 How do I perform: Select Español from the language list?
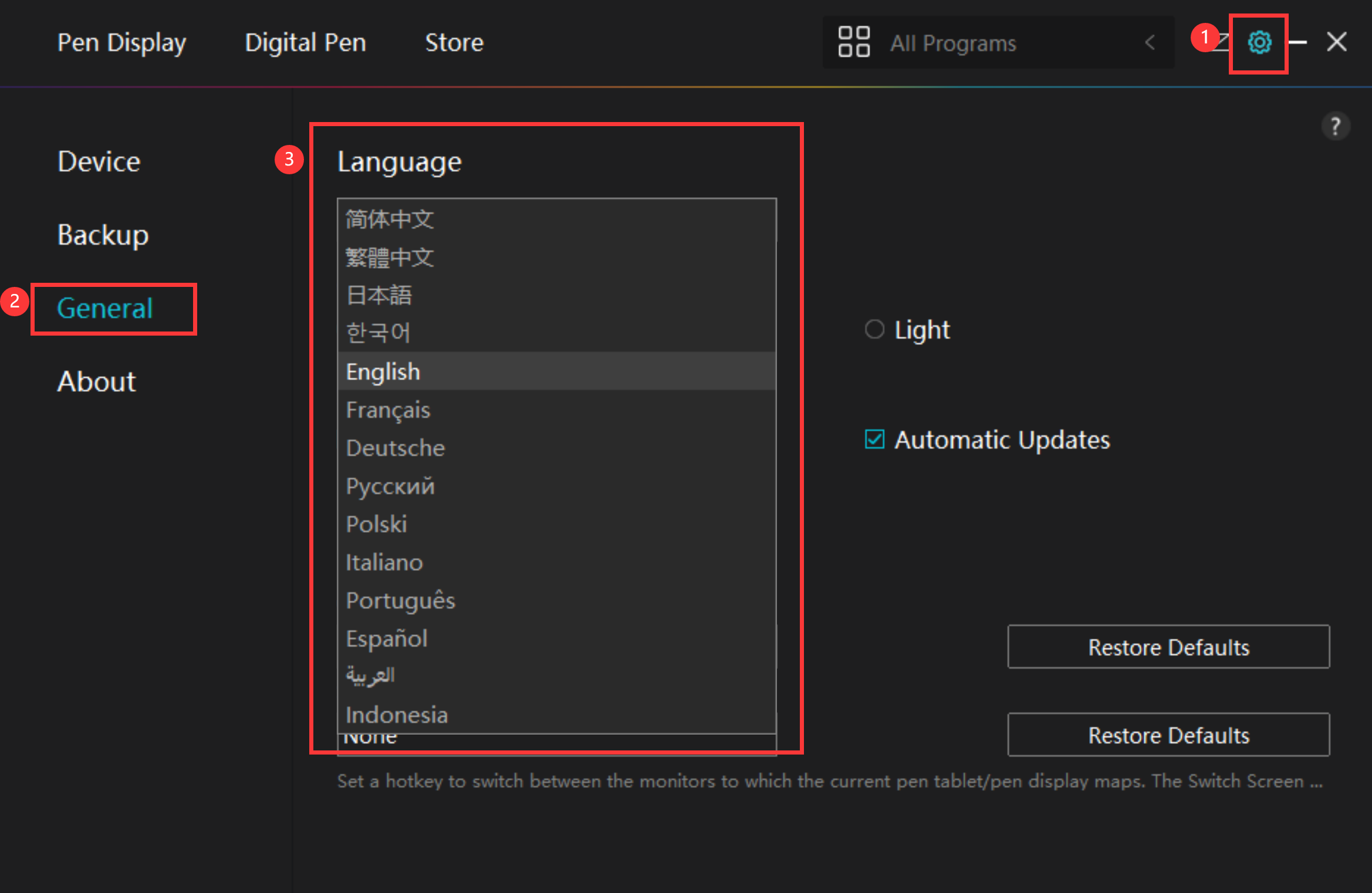386,638
